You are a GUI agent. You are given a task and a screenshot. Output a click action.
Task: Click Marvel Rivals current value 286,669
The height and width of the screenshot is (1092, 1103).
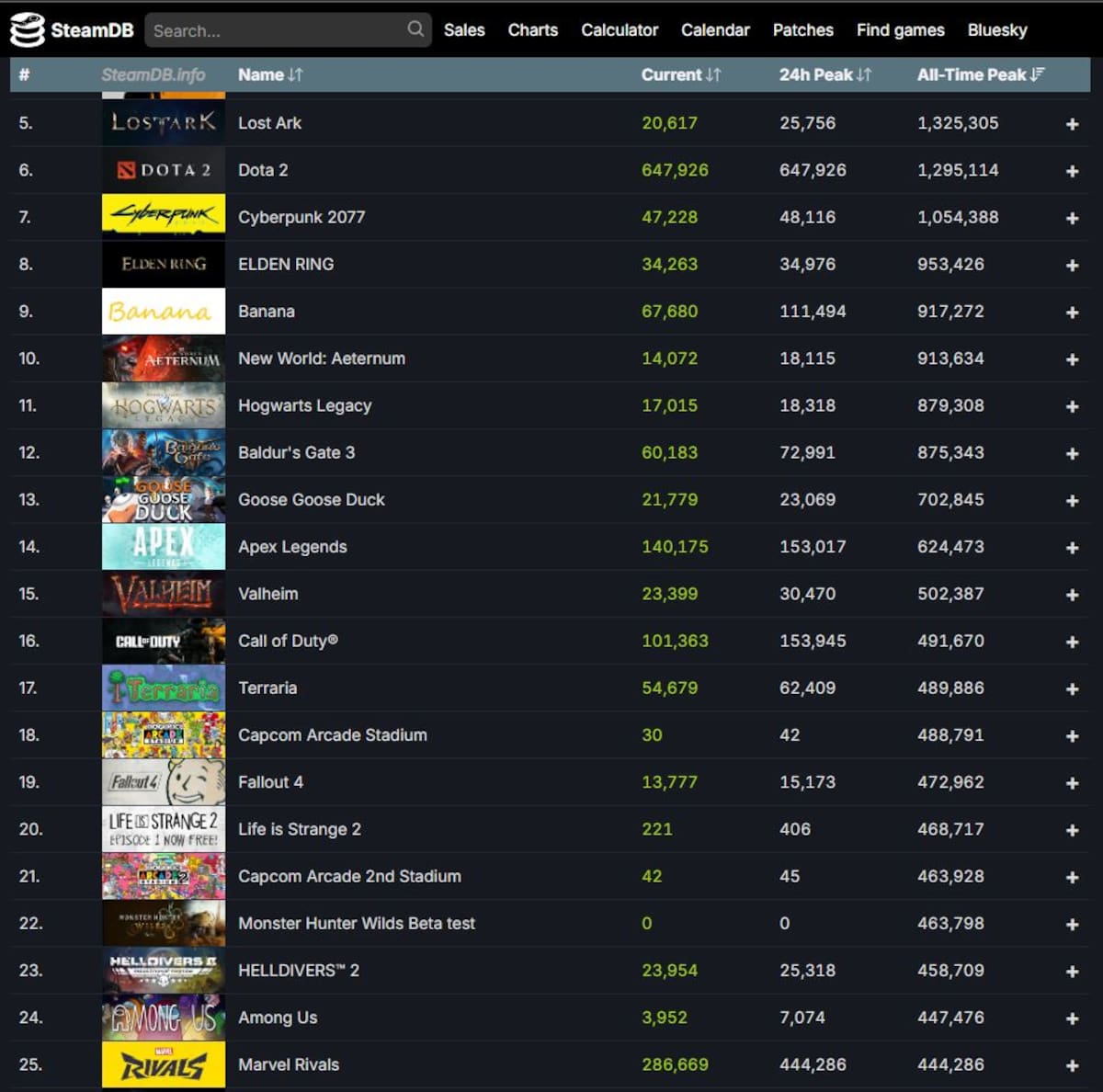pyautogui.click(x=675, y=1064)
